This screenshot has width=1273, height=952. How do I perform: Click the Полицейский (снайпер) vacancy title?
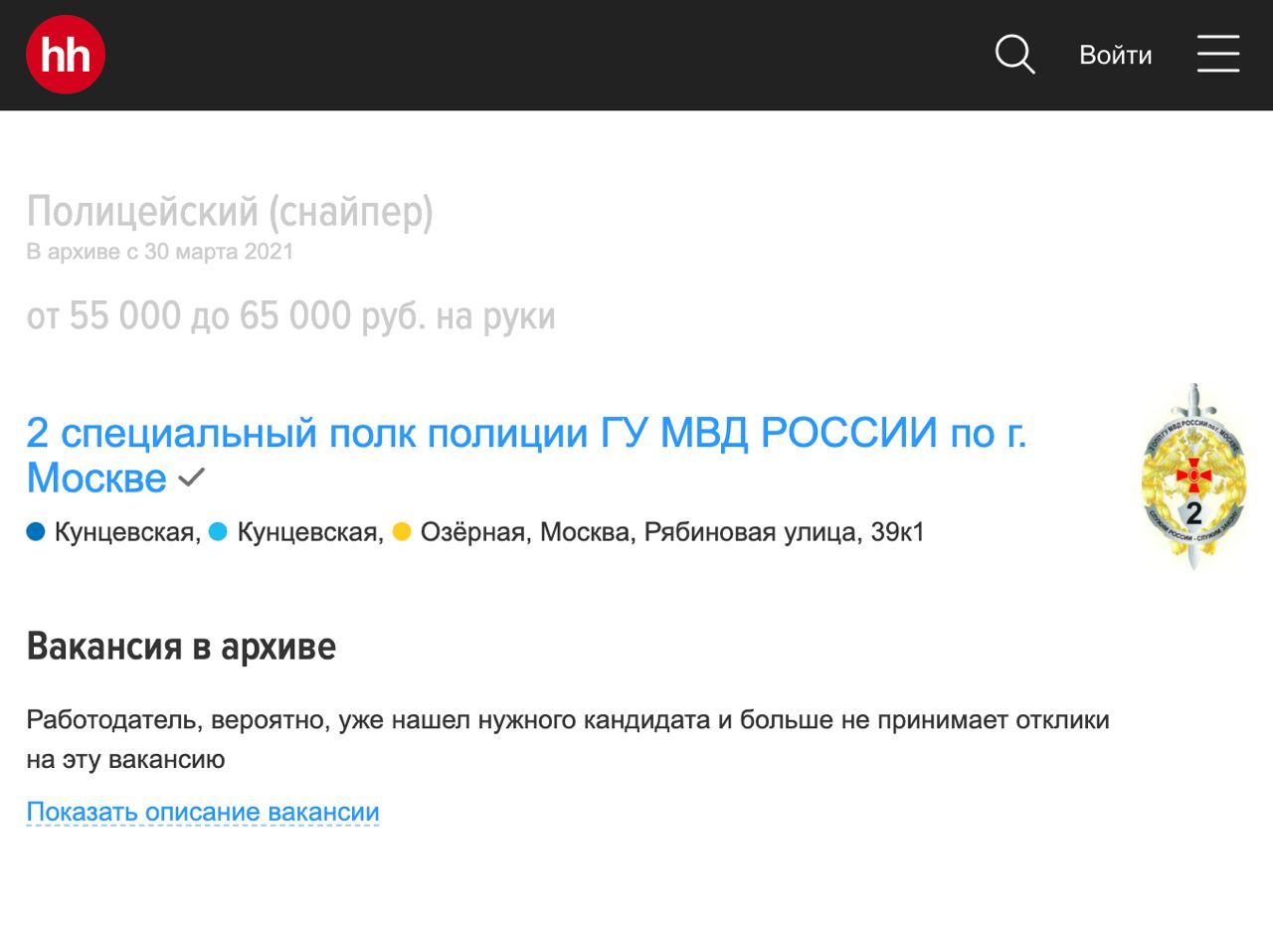(x=230, y=211)
